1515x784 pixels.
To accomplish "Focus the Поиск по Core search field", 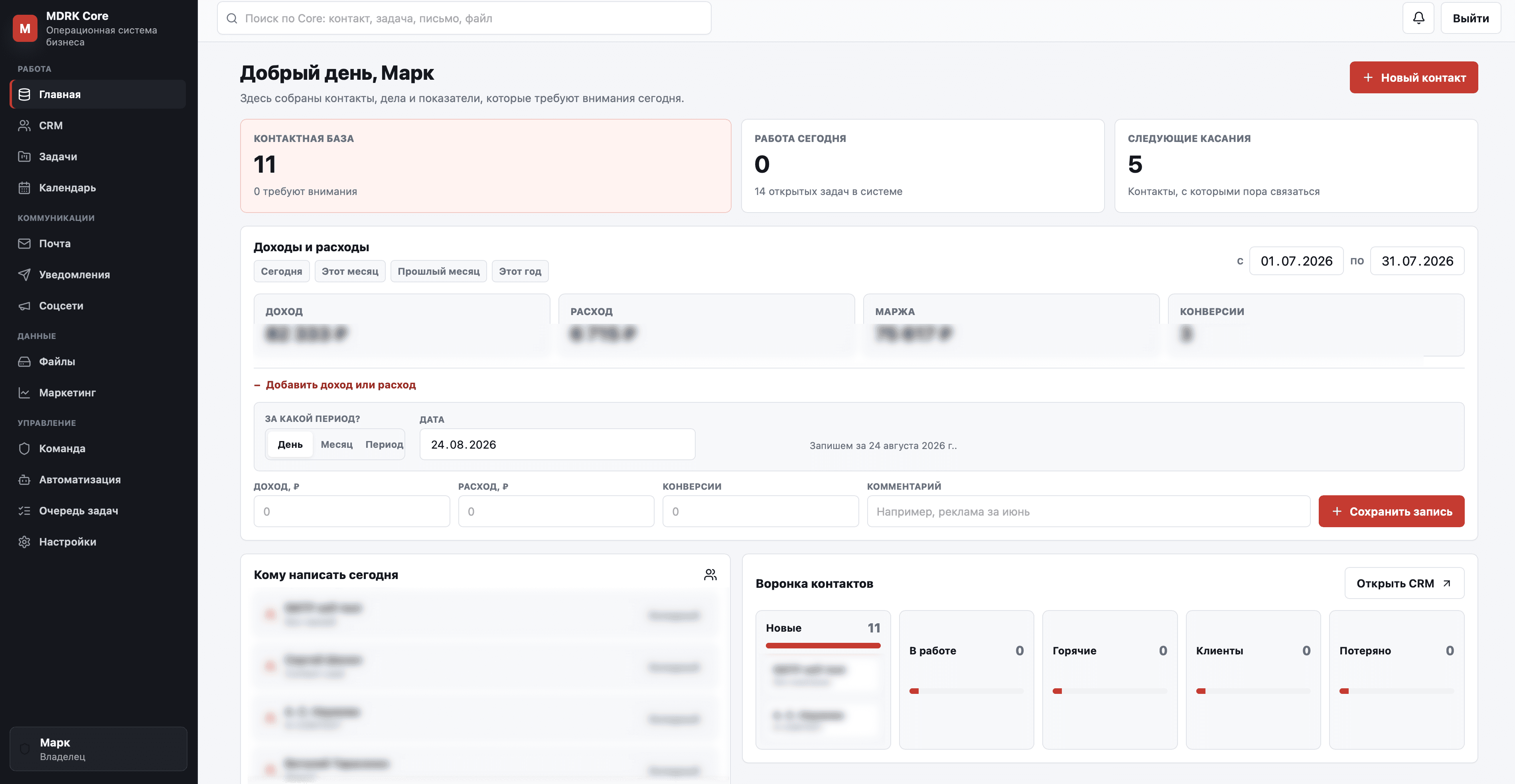I will coord(464,18).
